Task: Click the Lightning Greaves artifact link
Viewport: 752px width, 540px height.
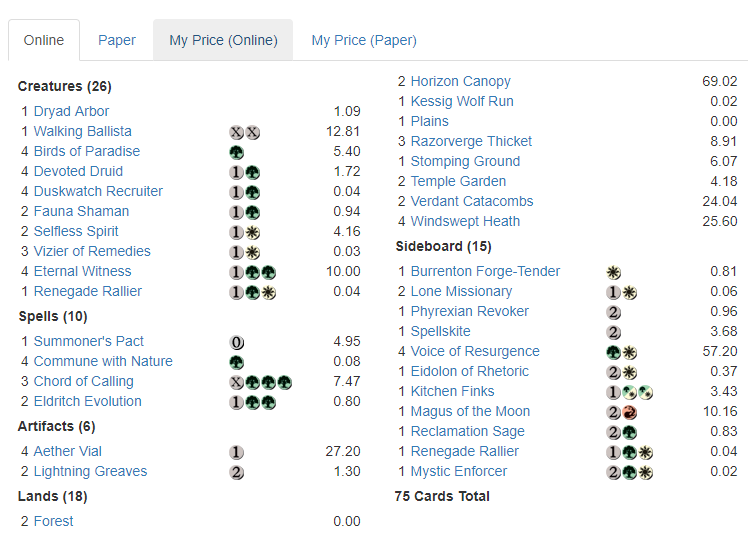Action: click(90, 471)
